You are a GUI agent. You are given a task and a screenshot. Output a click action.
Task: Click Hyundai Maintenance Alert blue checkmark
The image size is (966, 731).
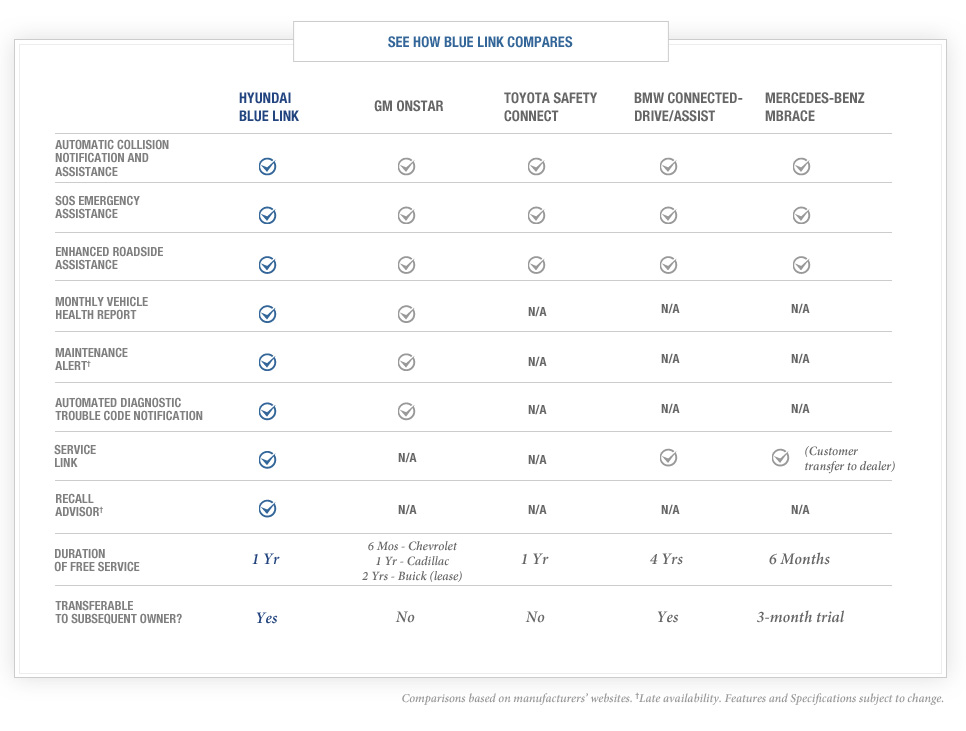click(267, 362)
